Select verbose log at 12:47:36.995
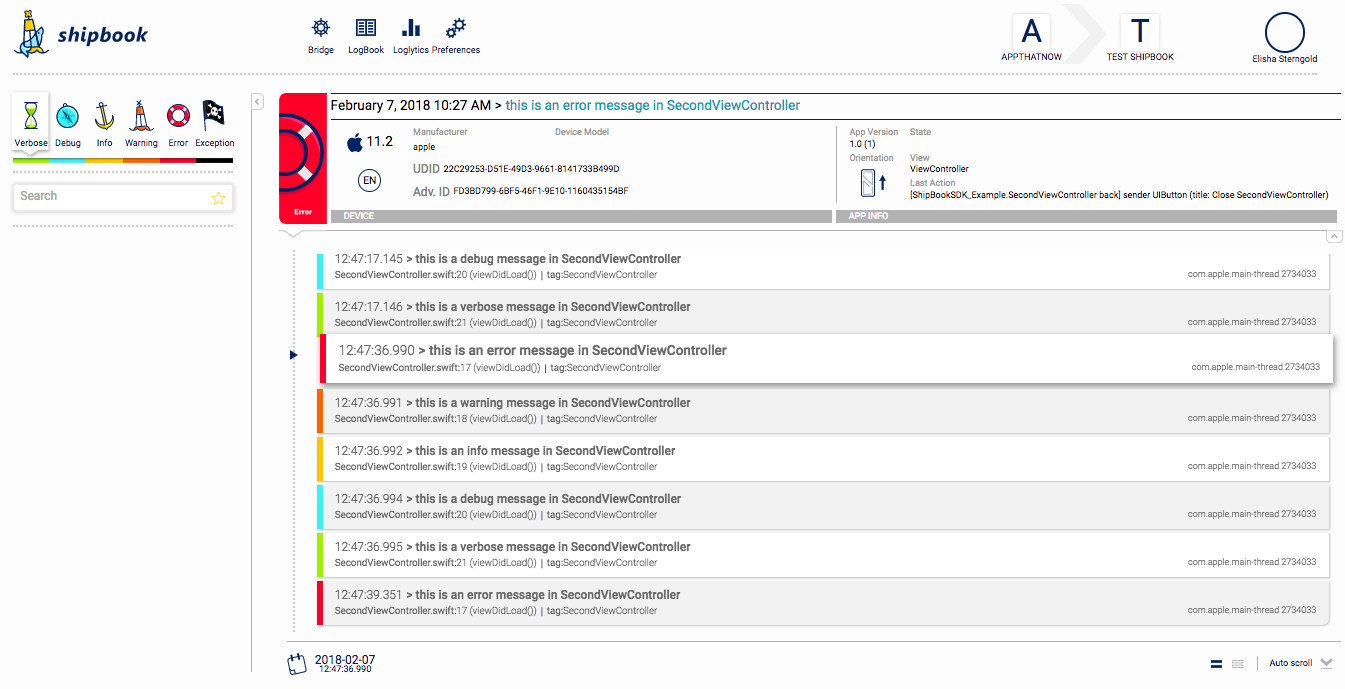This screenshot has height=689, width=1345. click(822, 554)
